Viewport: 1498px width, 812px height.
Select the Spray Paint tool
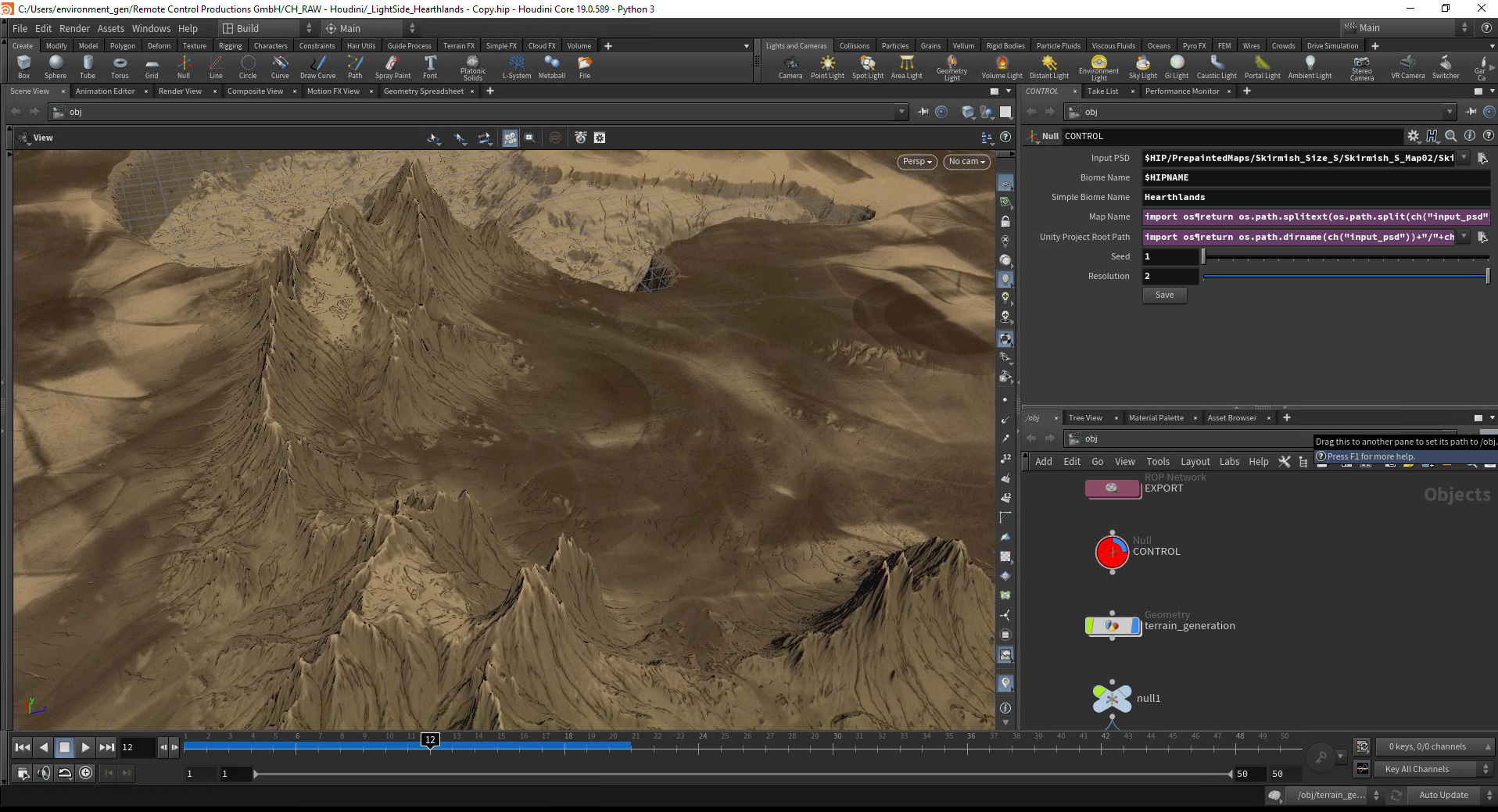click(x=392, y=66)
